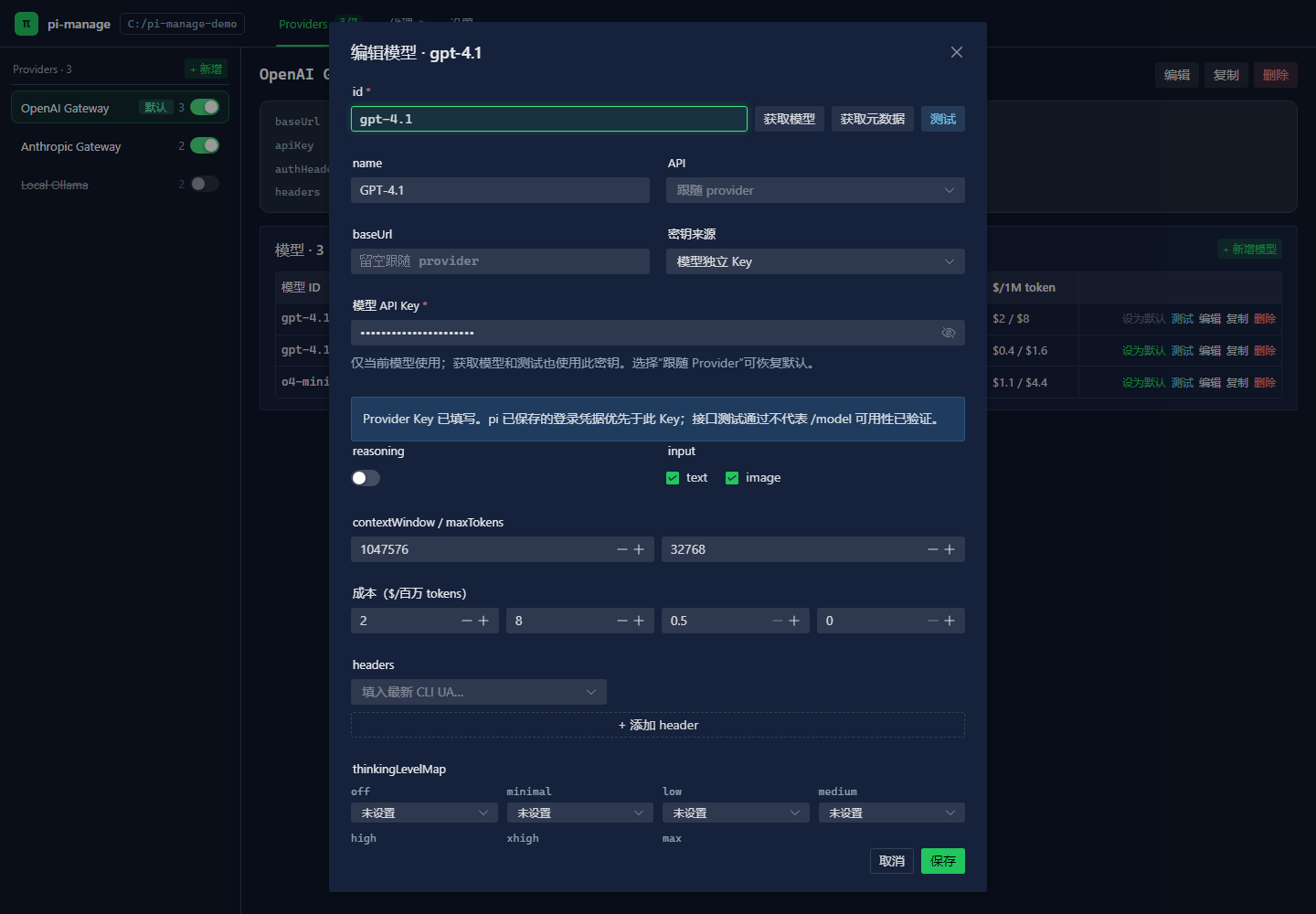Open the API dropdown showing 跟随 provider
This screenshot has height=914, width=1316.
(815, 190)
